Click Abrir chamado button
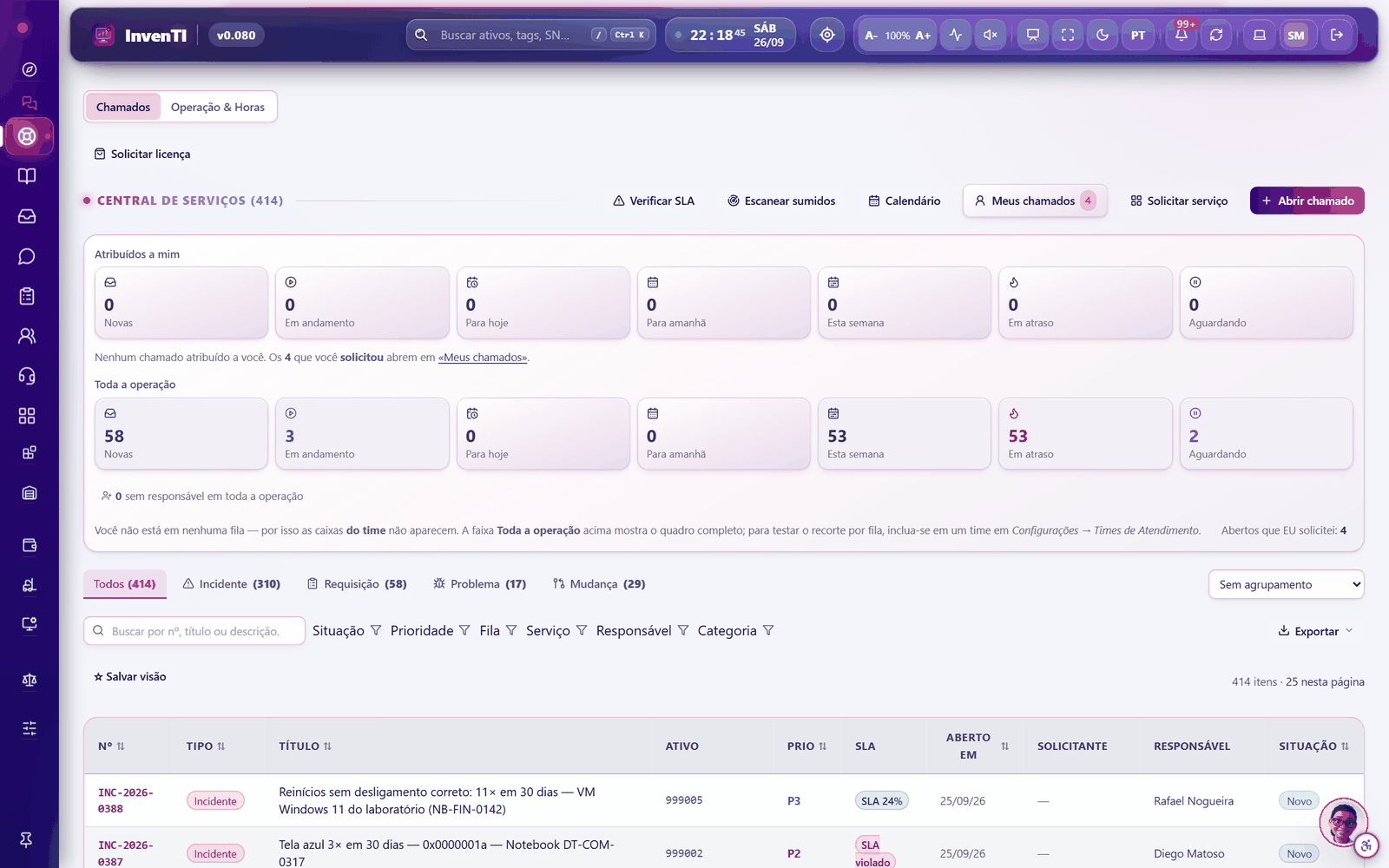The image size is (1389, 868). [x=1307, y=201]
